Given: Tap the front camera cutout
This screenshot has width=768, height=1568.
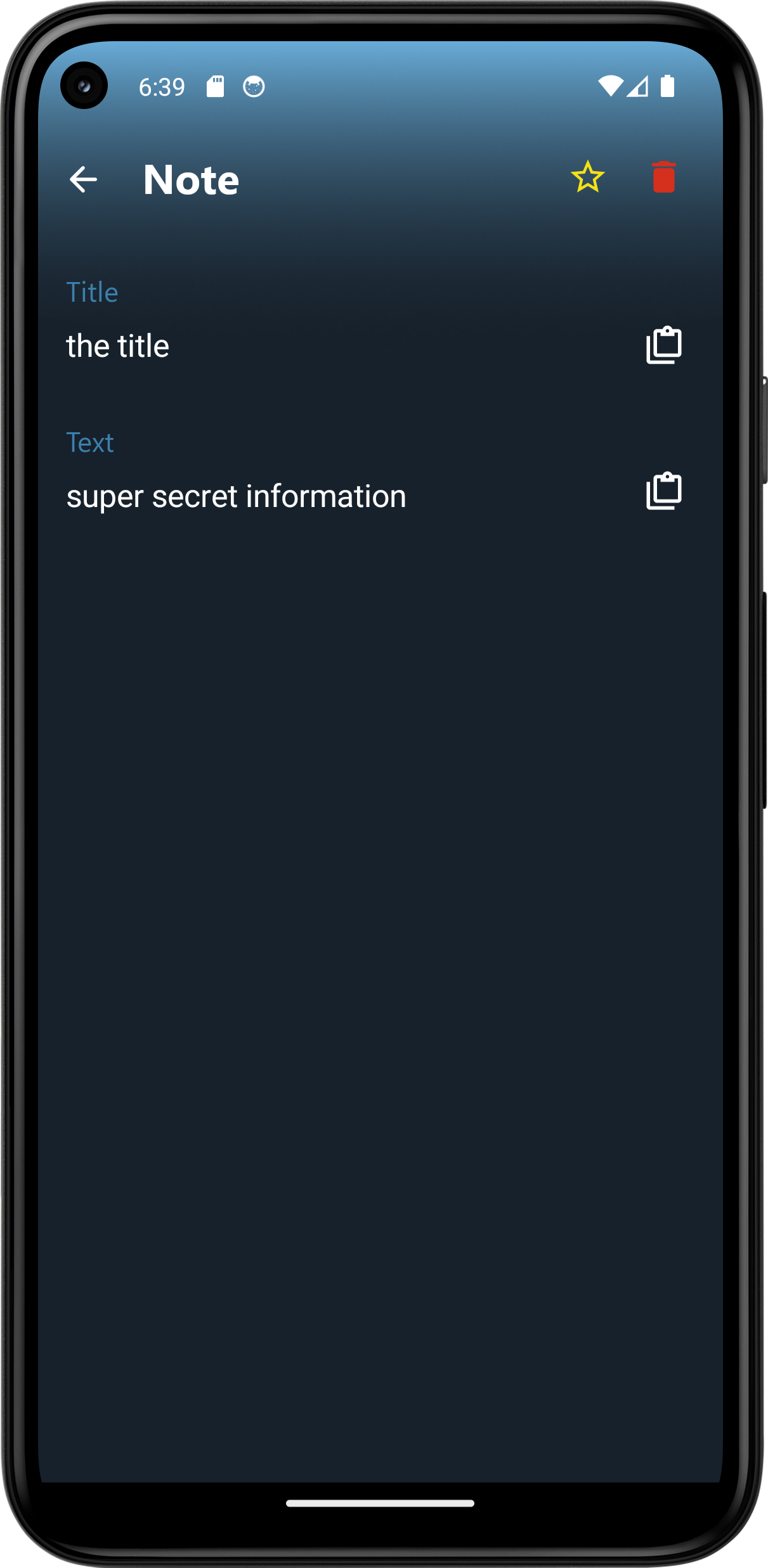Looking at the screenshot, I should (x=84, y=86).
